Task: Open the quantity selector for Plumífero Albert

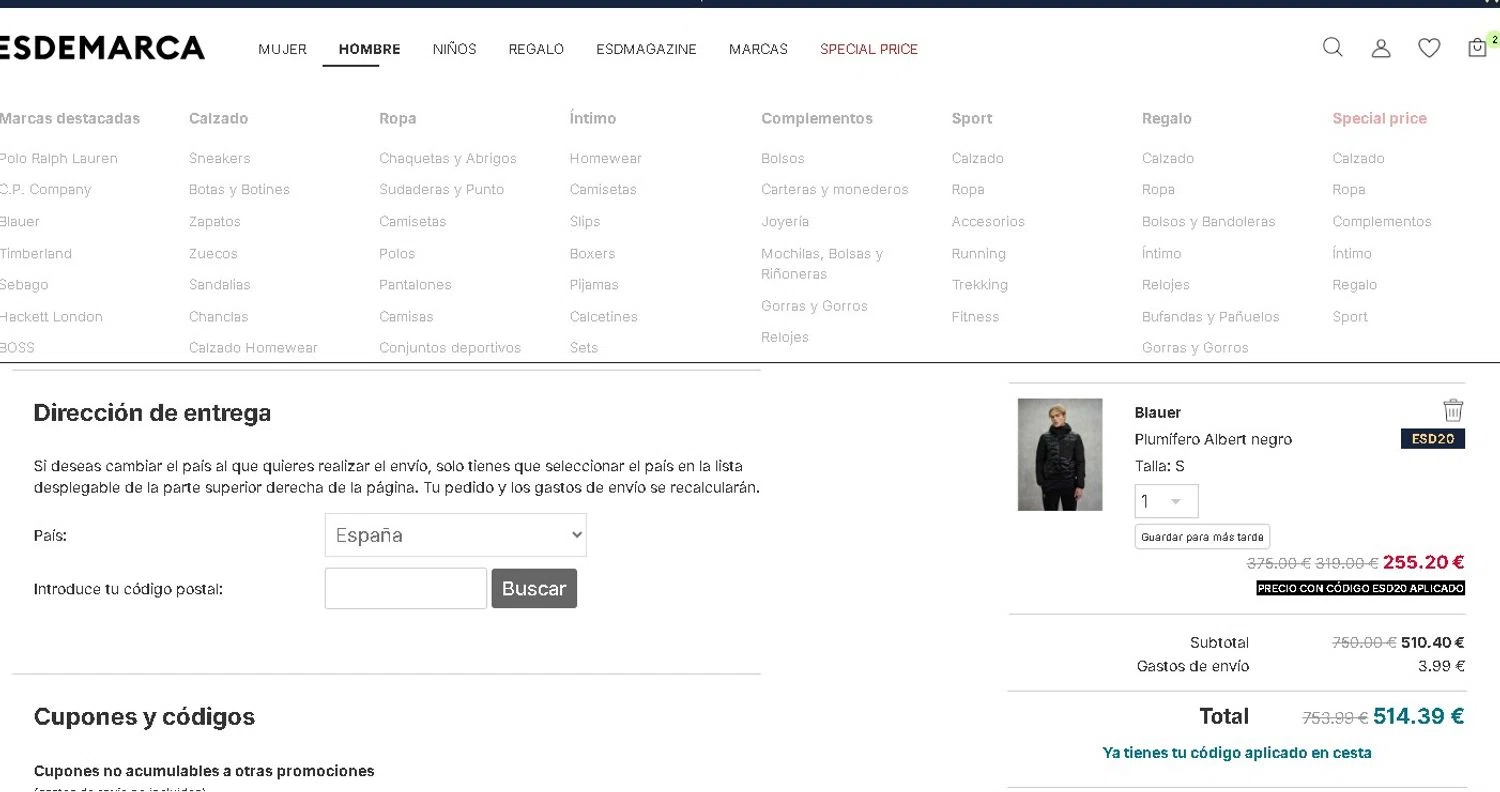Action: (x=1166, y=501)
